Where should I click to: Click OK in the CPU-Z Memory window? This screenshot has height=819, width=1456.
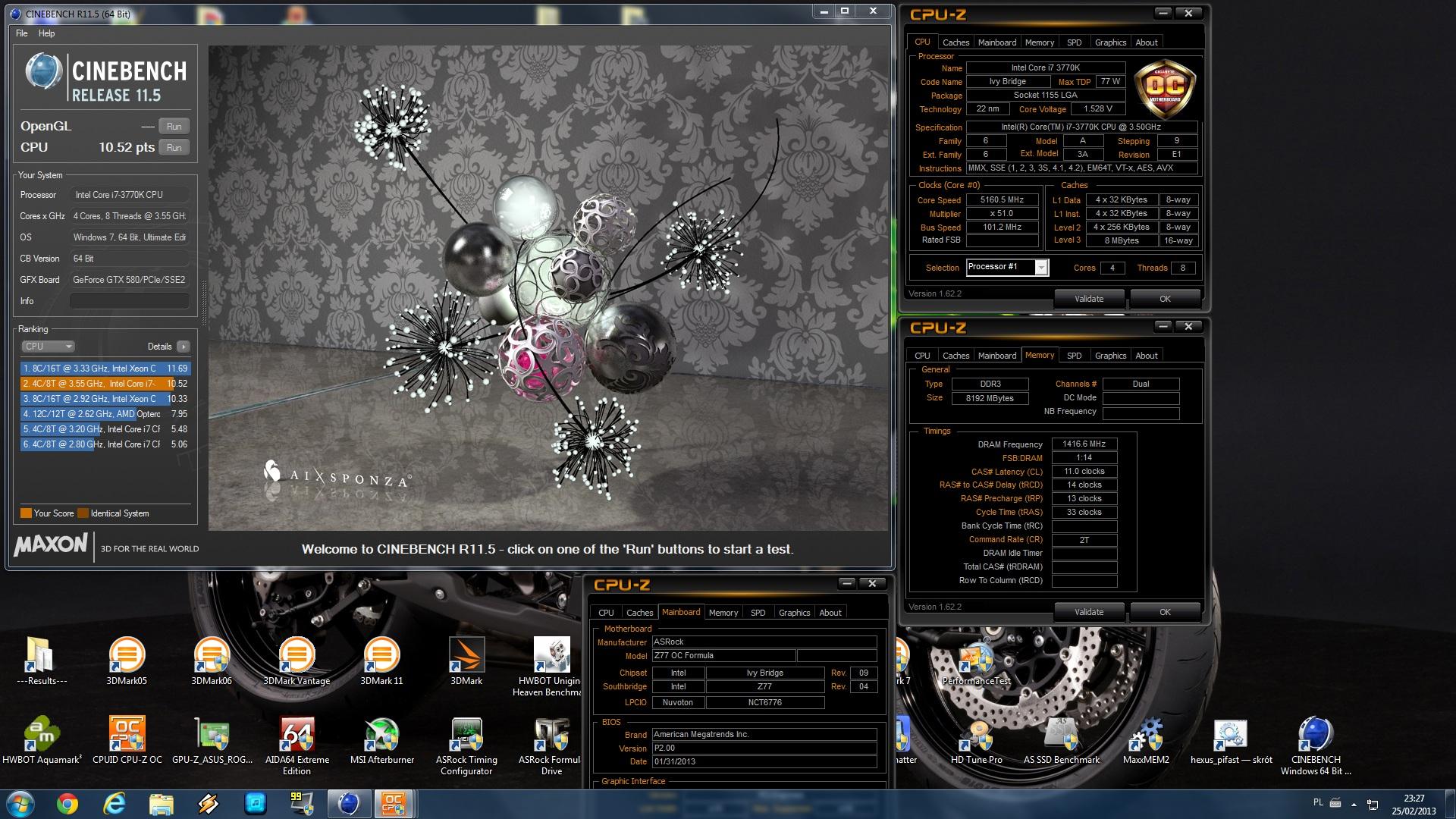[x=1165, y=612]
